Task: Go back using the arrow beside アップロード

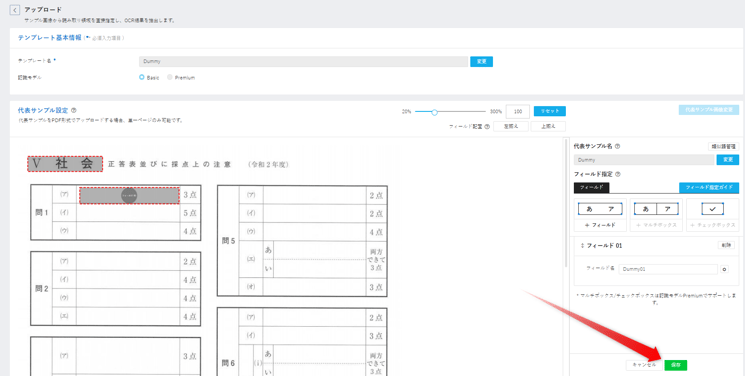Action: click(15, 10)
